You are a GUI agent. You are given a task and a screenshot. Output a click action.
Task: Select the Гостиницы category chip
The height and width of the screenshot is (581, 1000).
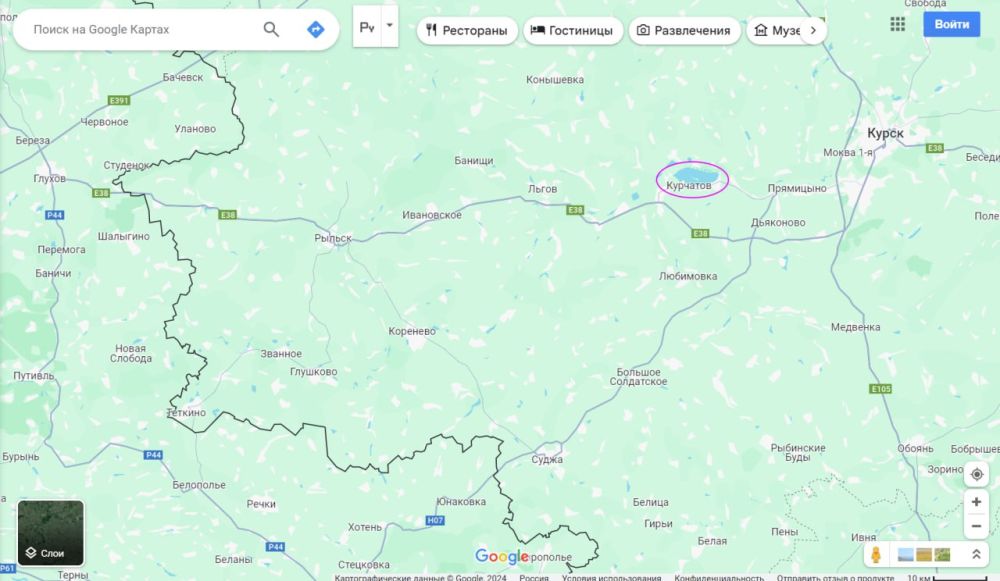573,31
